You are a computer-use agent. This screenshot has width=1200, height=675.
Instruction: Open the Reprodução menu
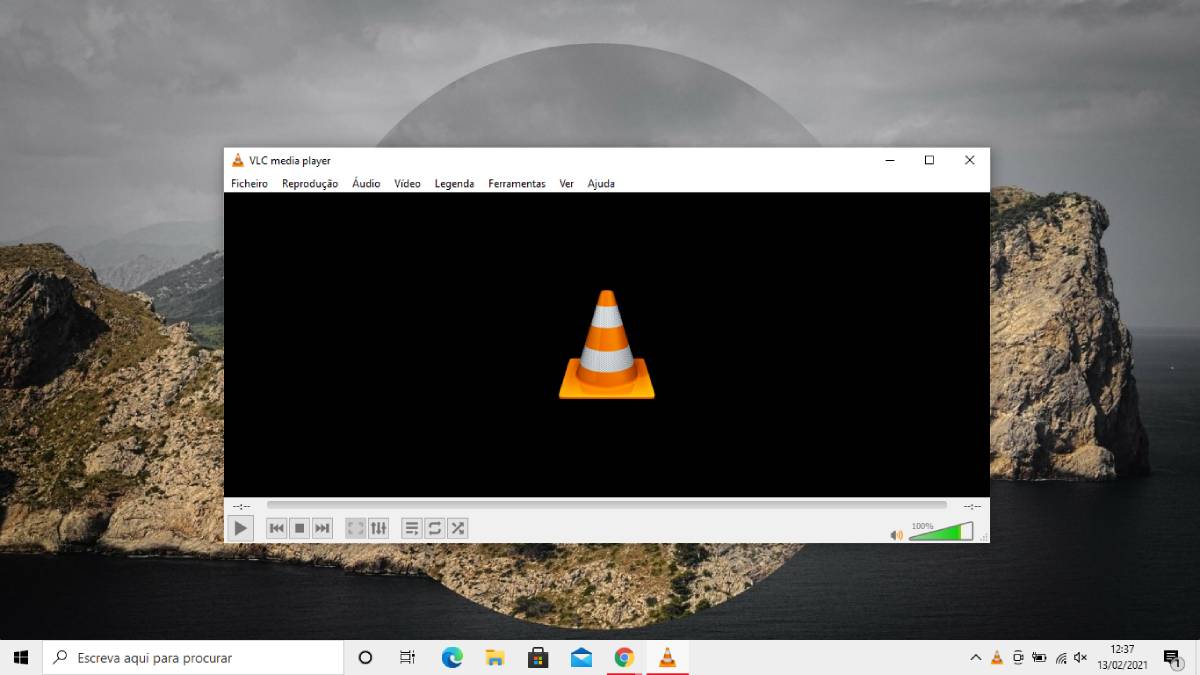(x=309, y=184)
